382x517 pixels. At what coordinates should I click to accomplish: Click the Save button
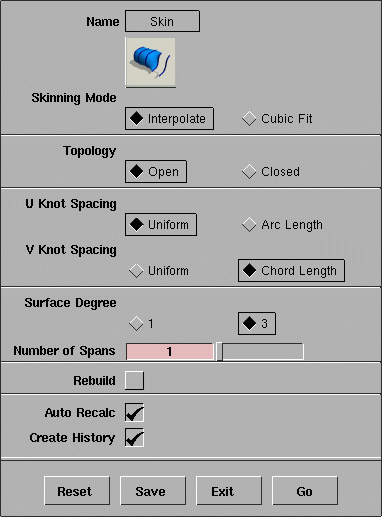[153, 491]
